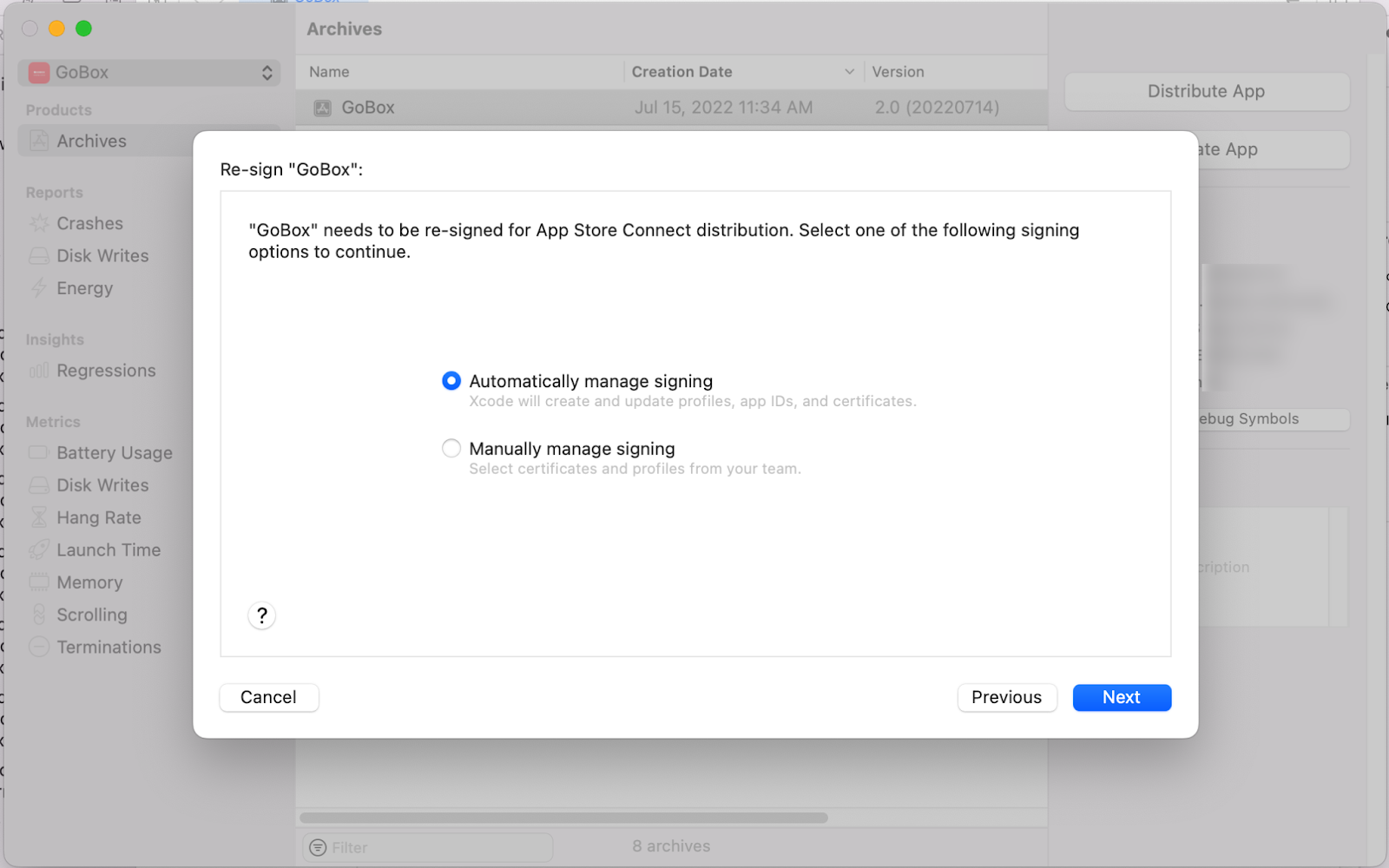
Task: Click the partially hidden Validate App button
Action: pyautogui.click(x=1274, y=149)
